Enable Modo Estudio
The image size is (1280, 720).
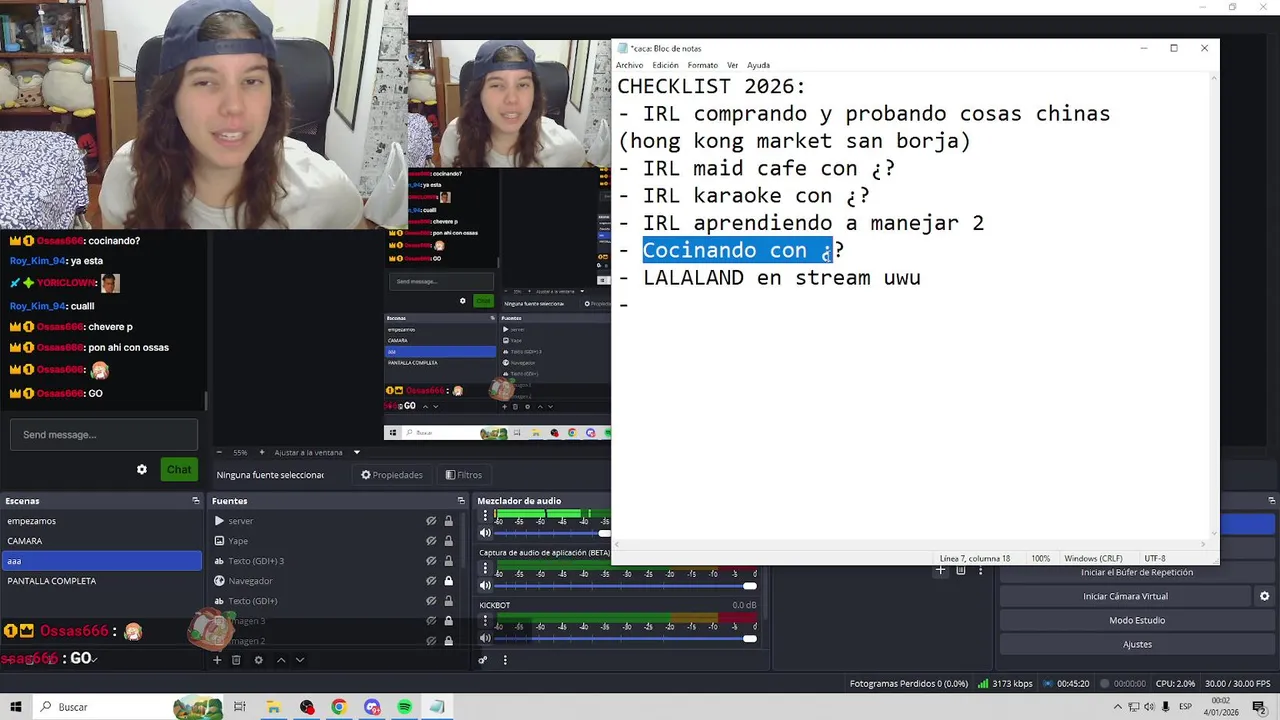pyautogui.click(x=1137, y=620)
